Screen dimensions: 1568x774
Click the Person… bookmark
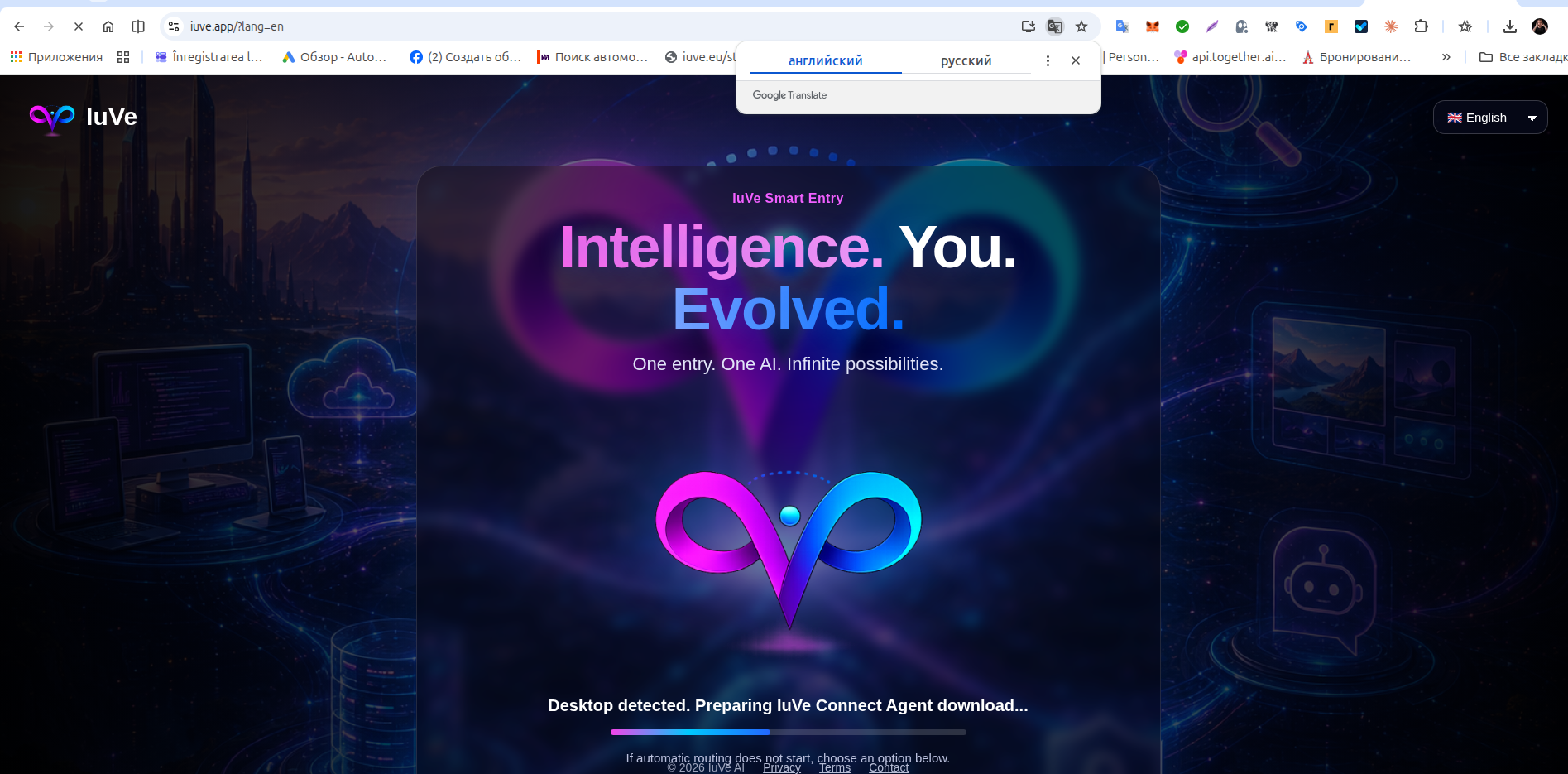1131,57
